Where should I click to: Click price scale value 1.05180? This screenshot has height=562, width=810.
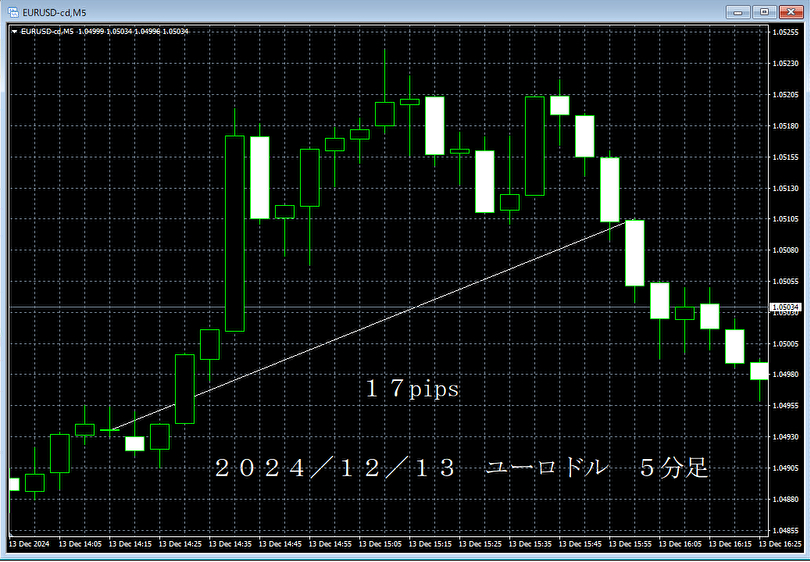785,126
